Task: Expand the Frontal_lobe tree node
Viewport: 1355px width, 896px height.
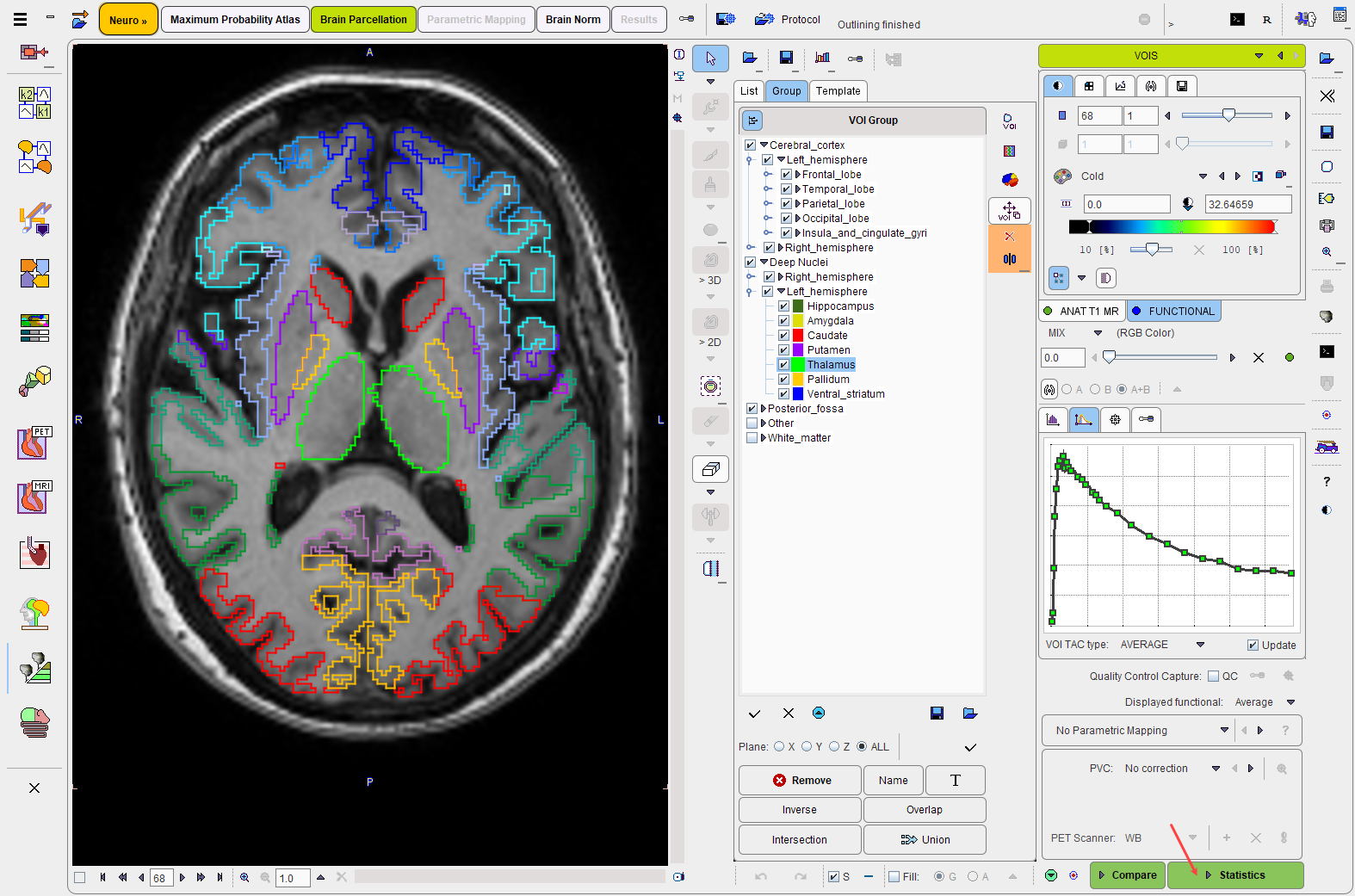Action: [x=798, y=175]
